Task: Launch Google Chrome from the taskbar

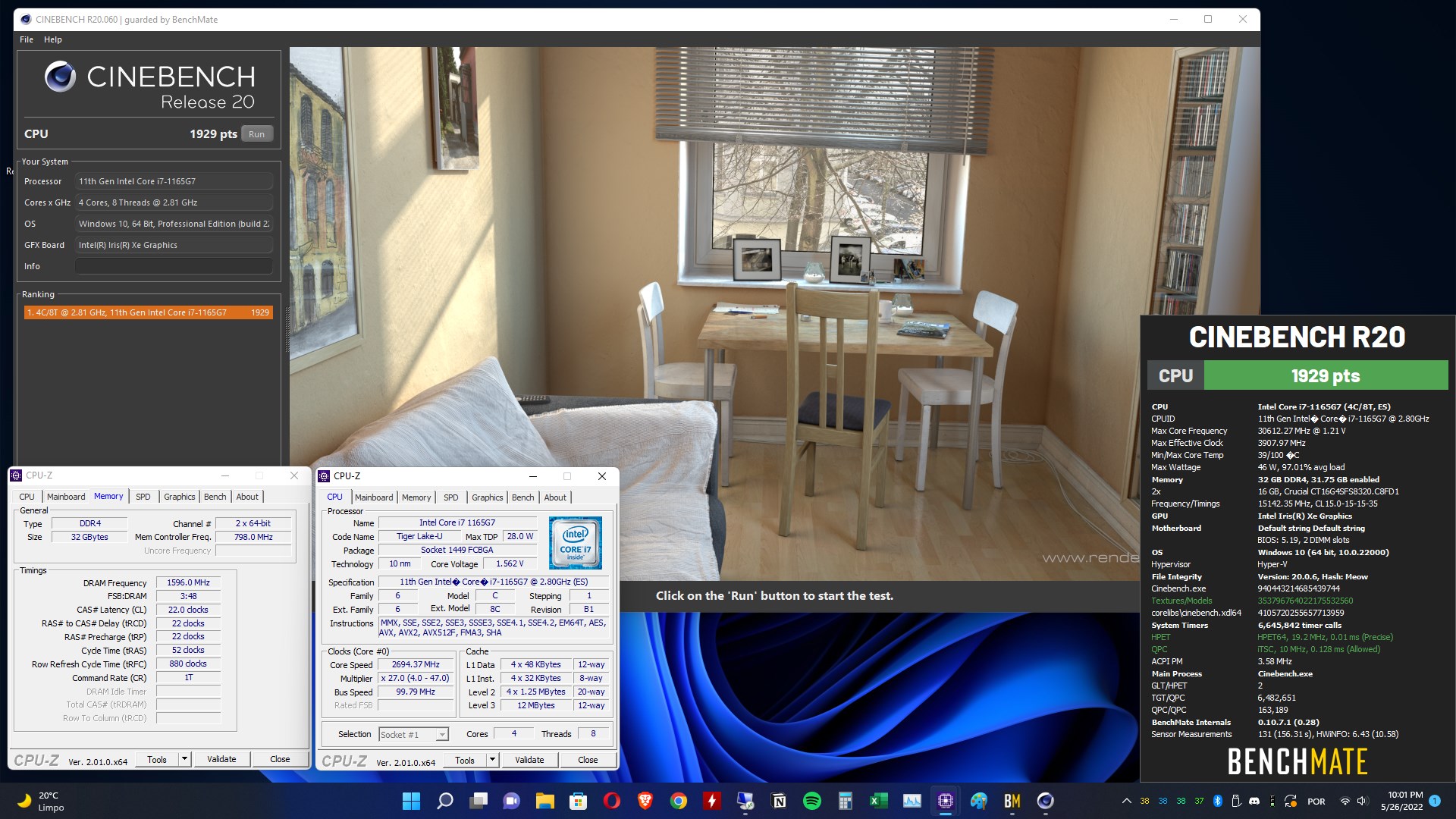Action: coord(679,801)
